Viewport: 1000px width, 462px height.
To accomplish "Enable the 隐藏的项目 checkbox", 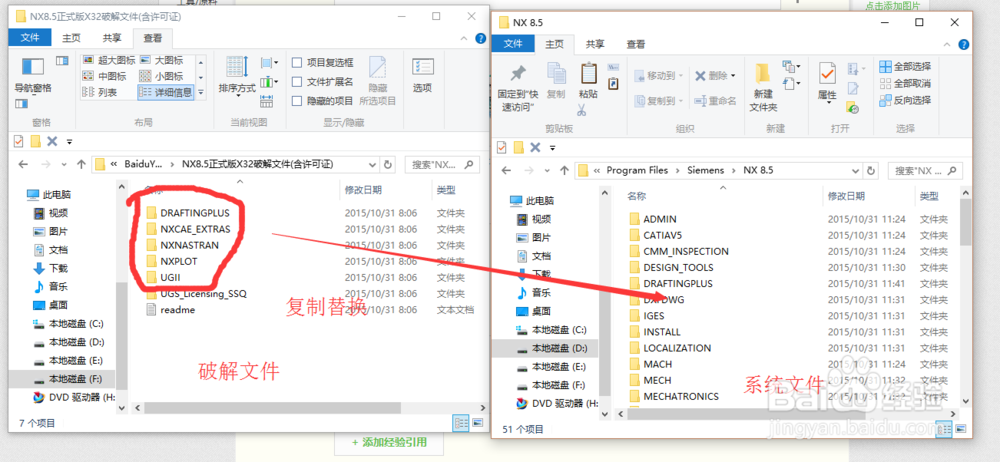I will click(x=297, y=101).
